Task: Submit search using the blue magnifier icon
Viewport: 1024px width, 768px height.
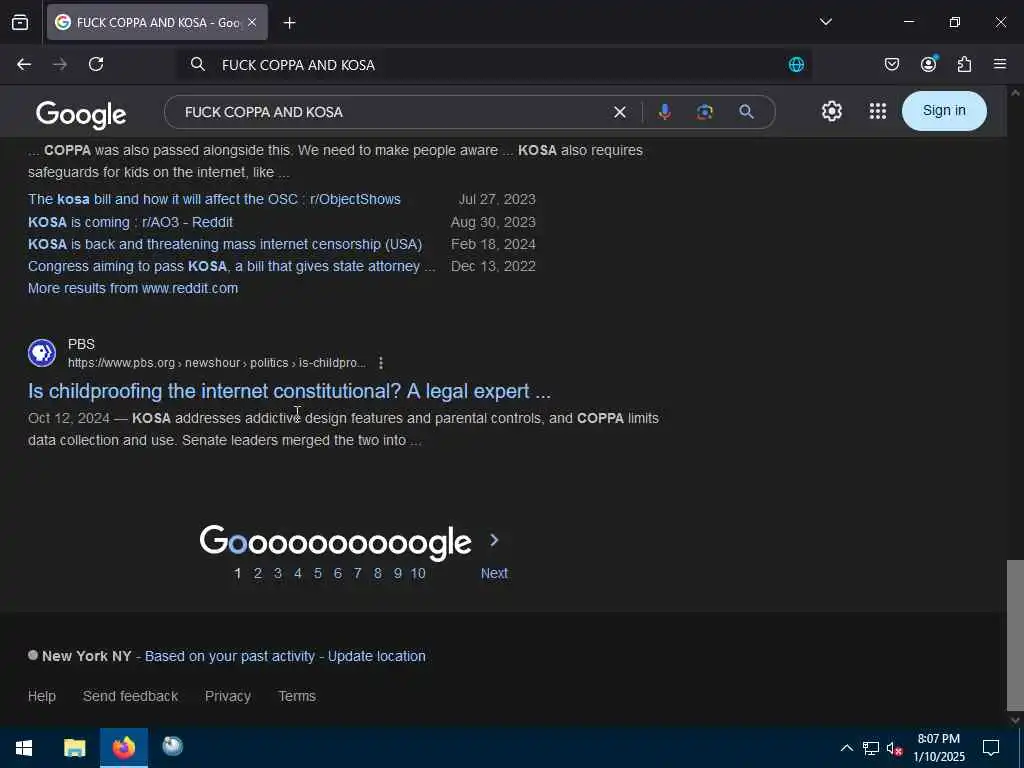Action: (746, 112)
